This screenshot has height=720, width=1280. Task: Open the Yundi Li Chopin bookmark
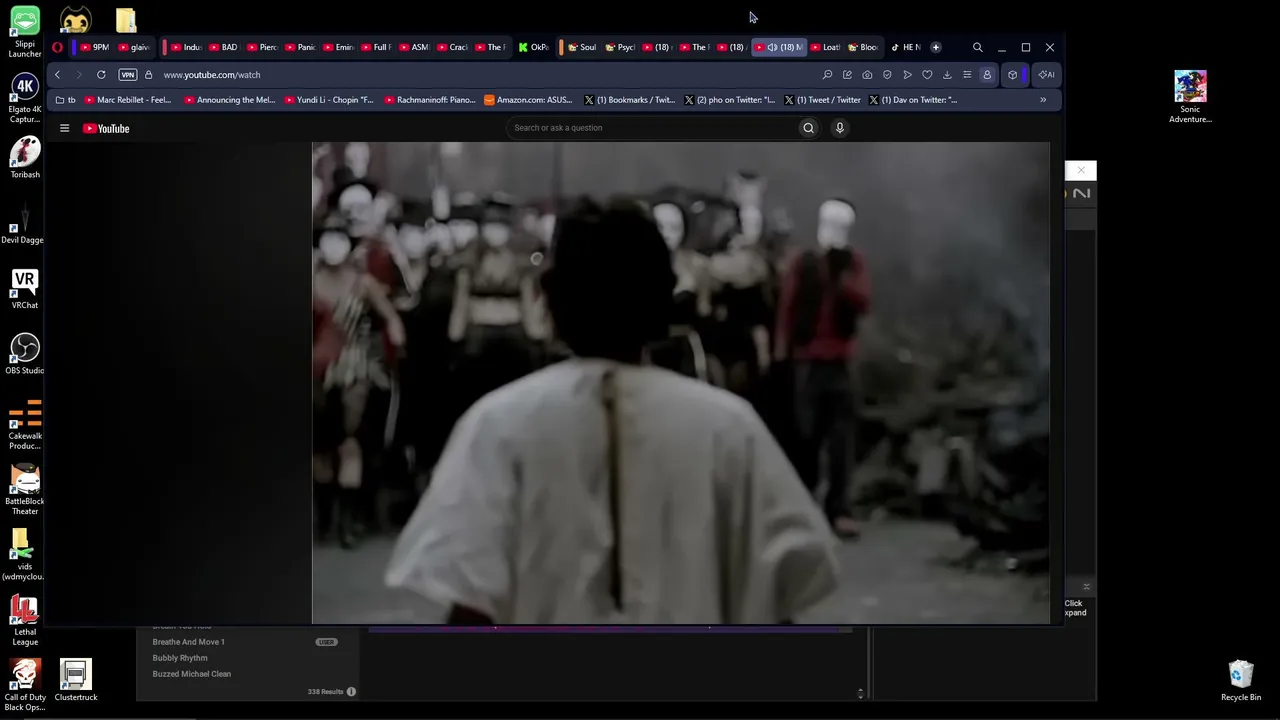[x=329, y=100]
